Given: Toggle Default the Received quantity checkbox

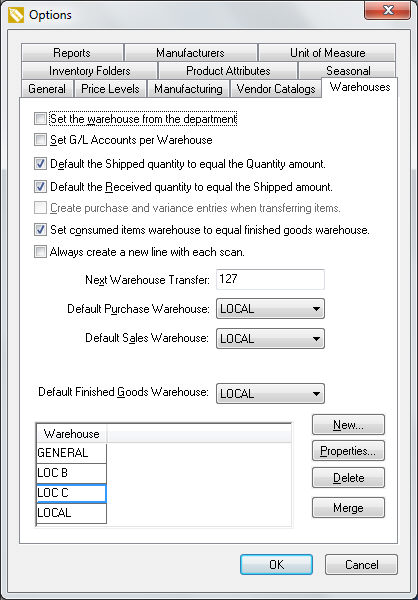Looking at the screenshot, I should (x=40, y=187).
